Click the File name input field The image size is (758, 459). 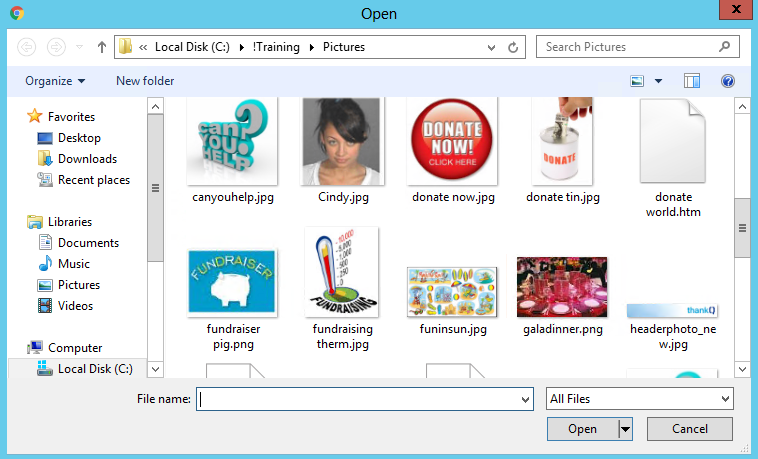pos(364,399)
